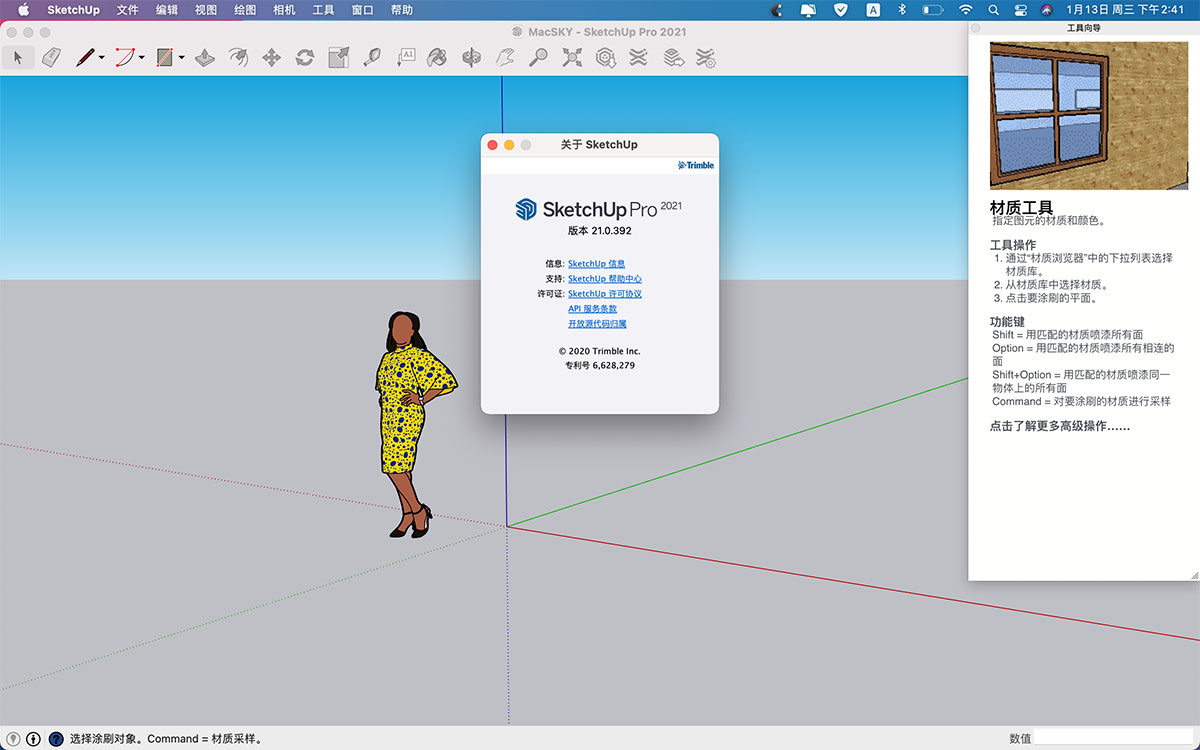The image size is (1200, 750).
Task: Open the 3D Warehouse toolbar icon
Action: pos(605,58)
